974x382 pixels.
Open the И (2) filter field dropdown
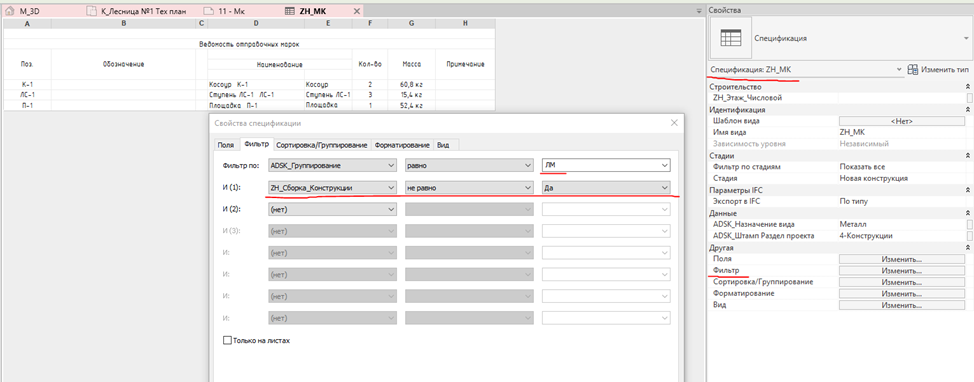pos(332,209)
